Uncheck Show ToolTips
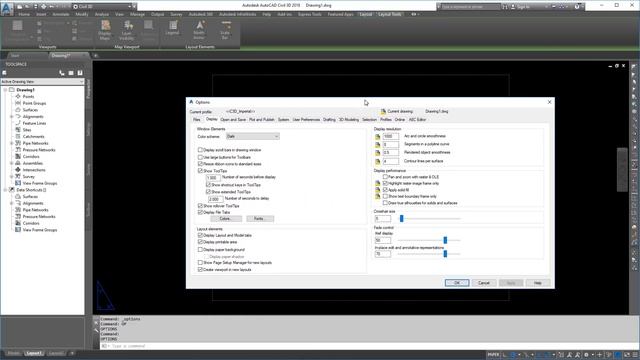The width and height of the screenshot is (640, 360). 200,171
